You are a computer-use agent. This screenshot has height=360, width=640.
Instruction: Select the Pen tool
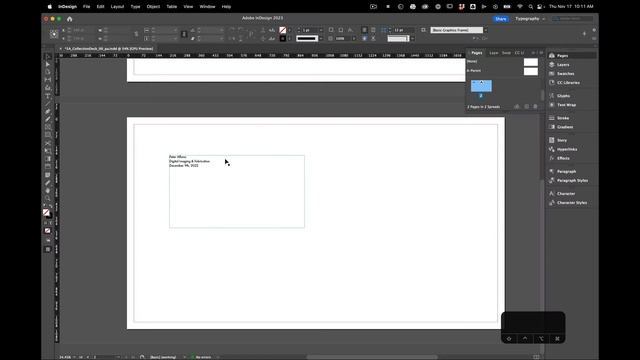48,112
